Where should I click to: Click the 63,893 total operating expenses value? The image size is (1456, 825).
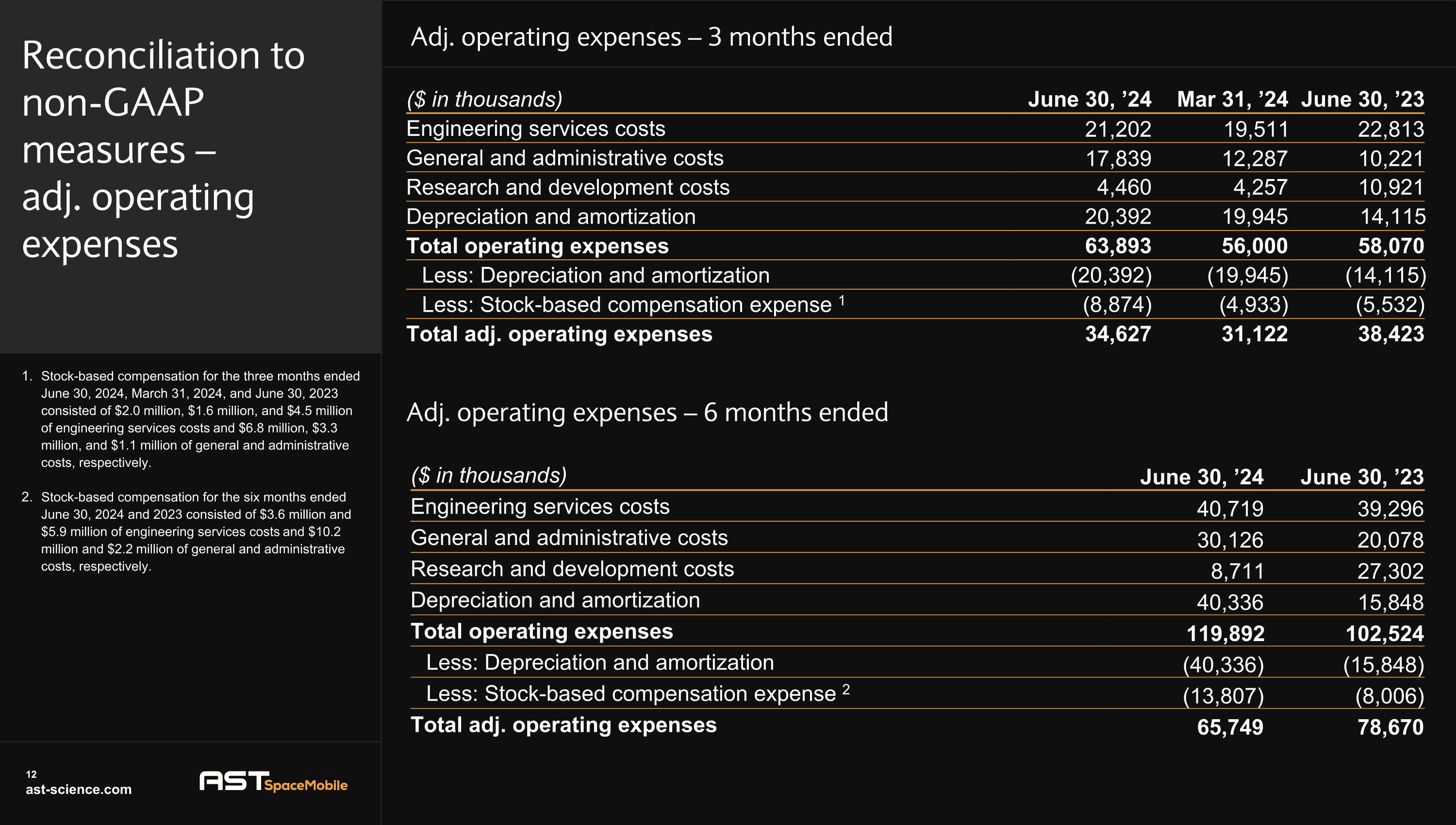[1118, 246]
